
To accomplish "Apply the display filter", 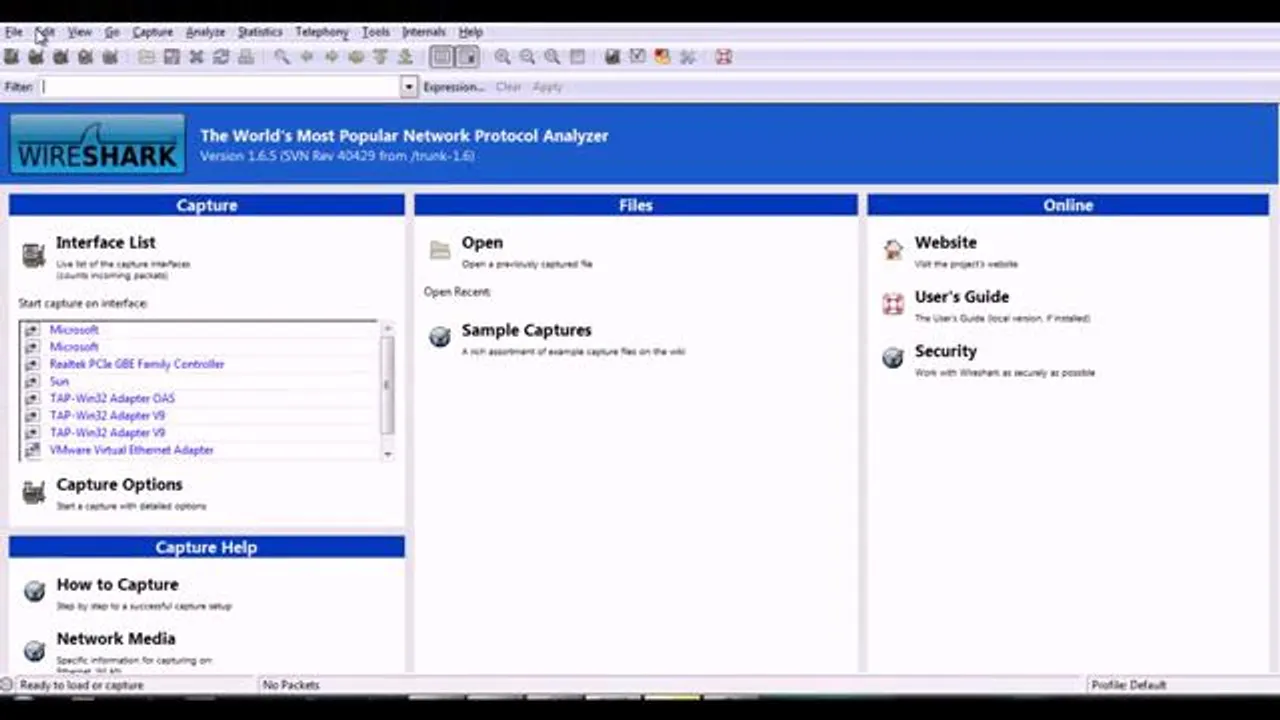I will click(x=547, y=87).
